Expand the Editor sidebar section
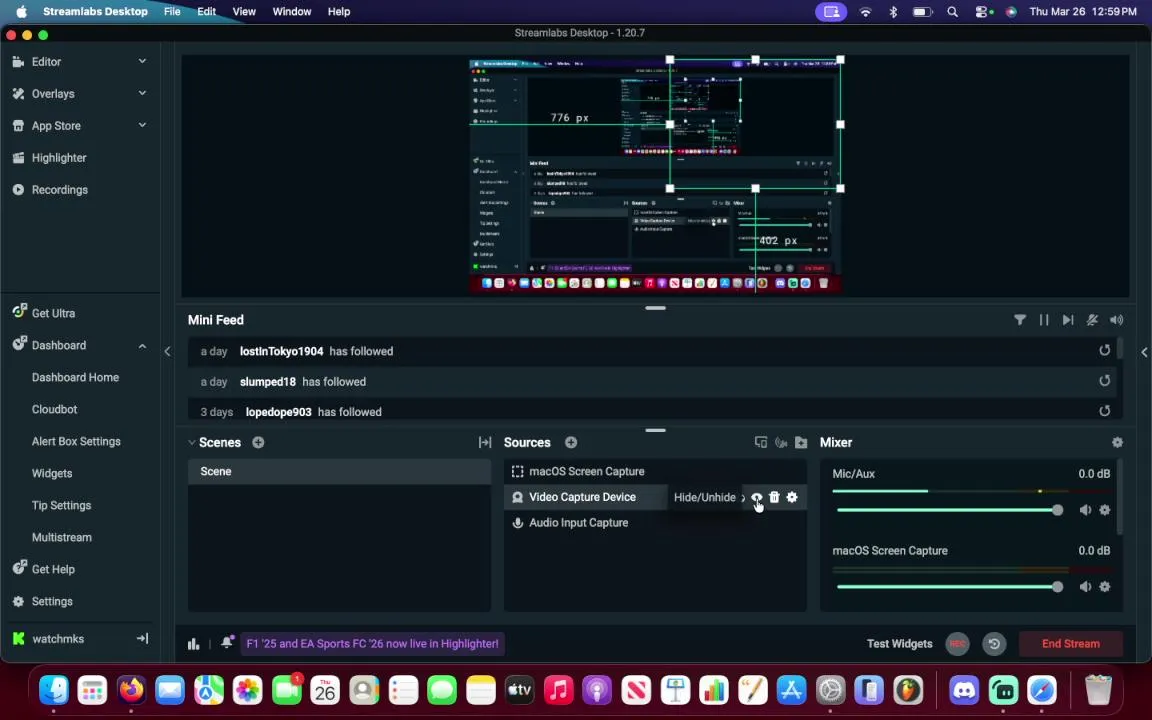The height and width of the screenshot is (720, 1152). point(143,61)
